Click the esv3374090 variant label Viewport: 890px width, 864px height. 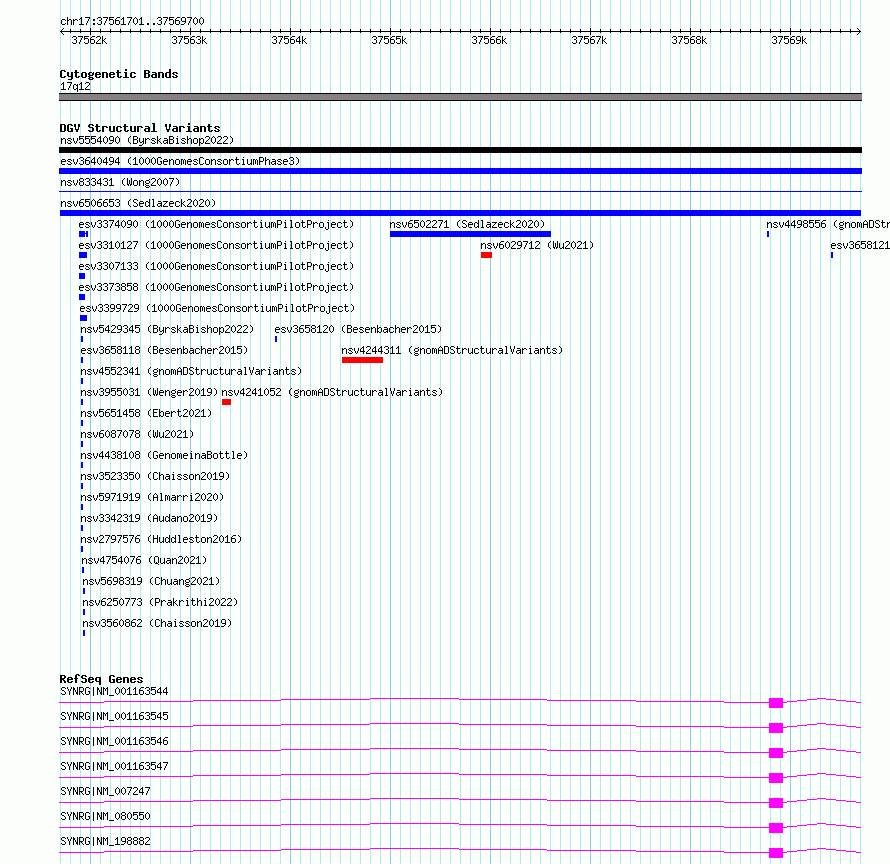216,224
